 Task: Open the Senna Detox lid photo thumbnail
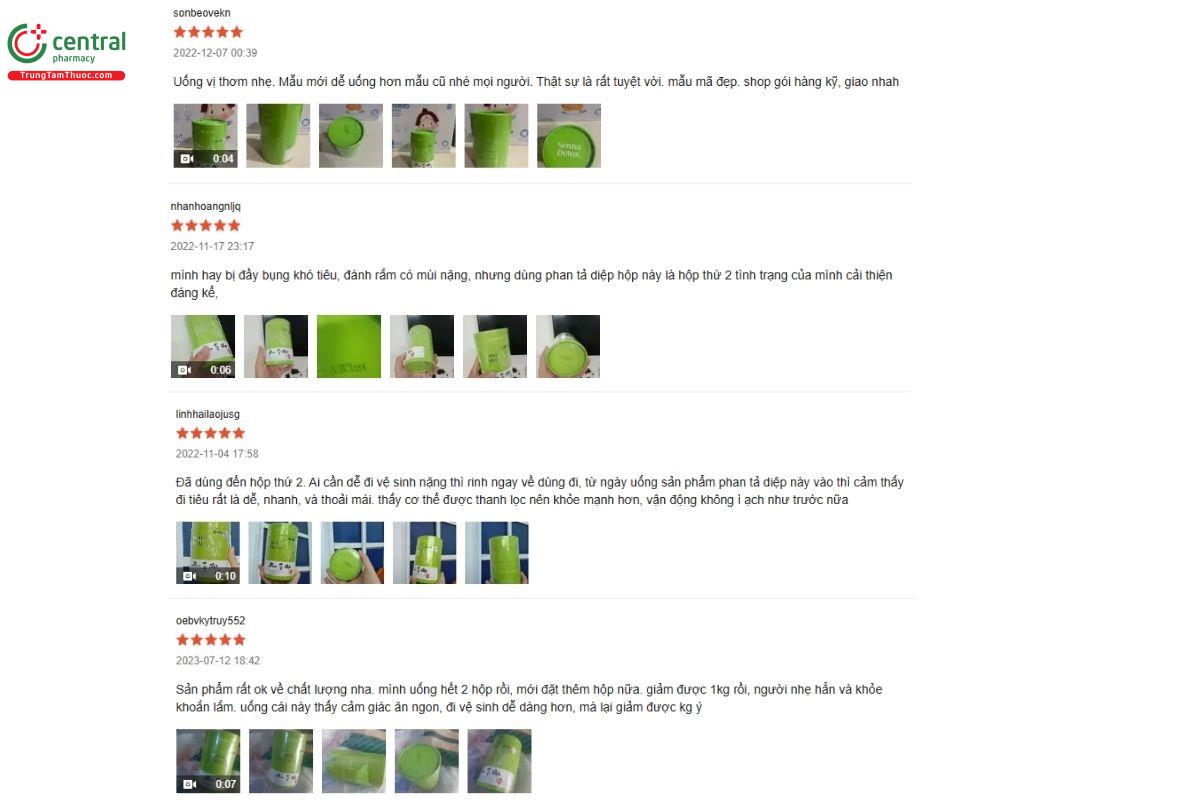coord(569,135)
